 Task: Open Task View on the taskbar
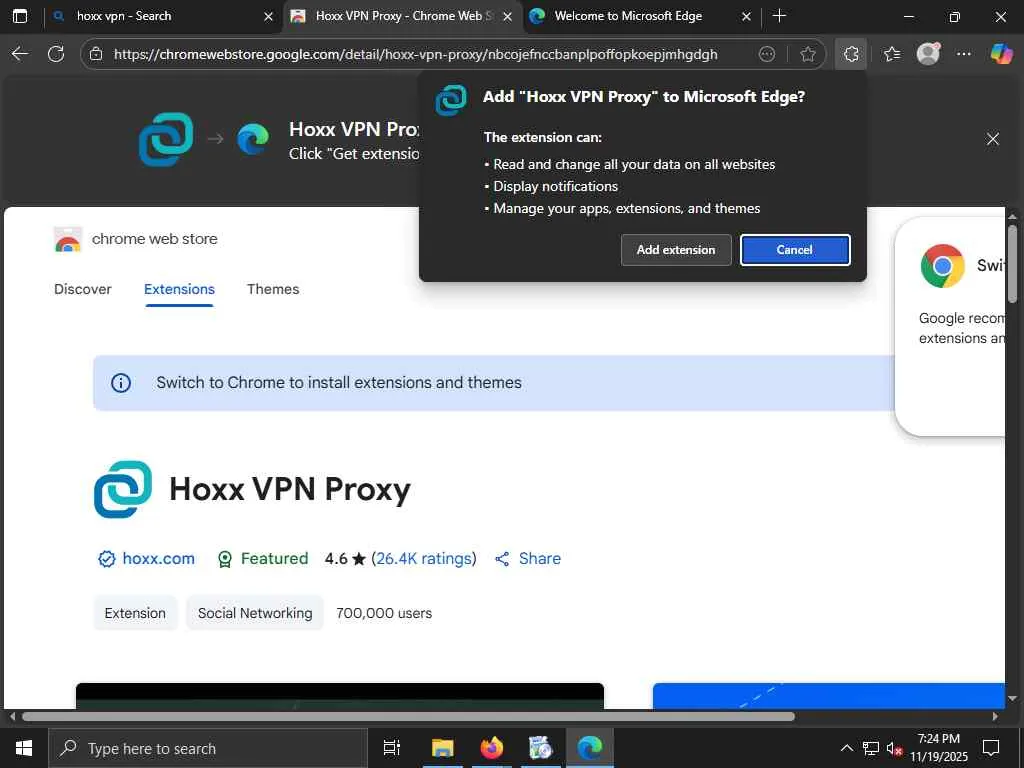[392, 748]
